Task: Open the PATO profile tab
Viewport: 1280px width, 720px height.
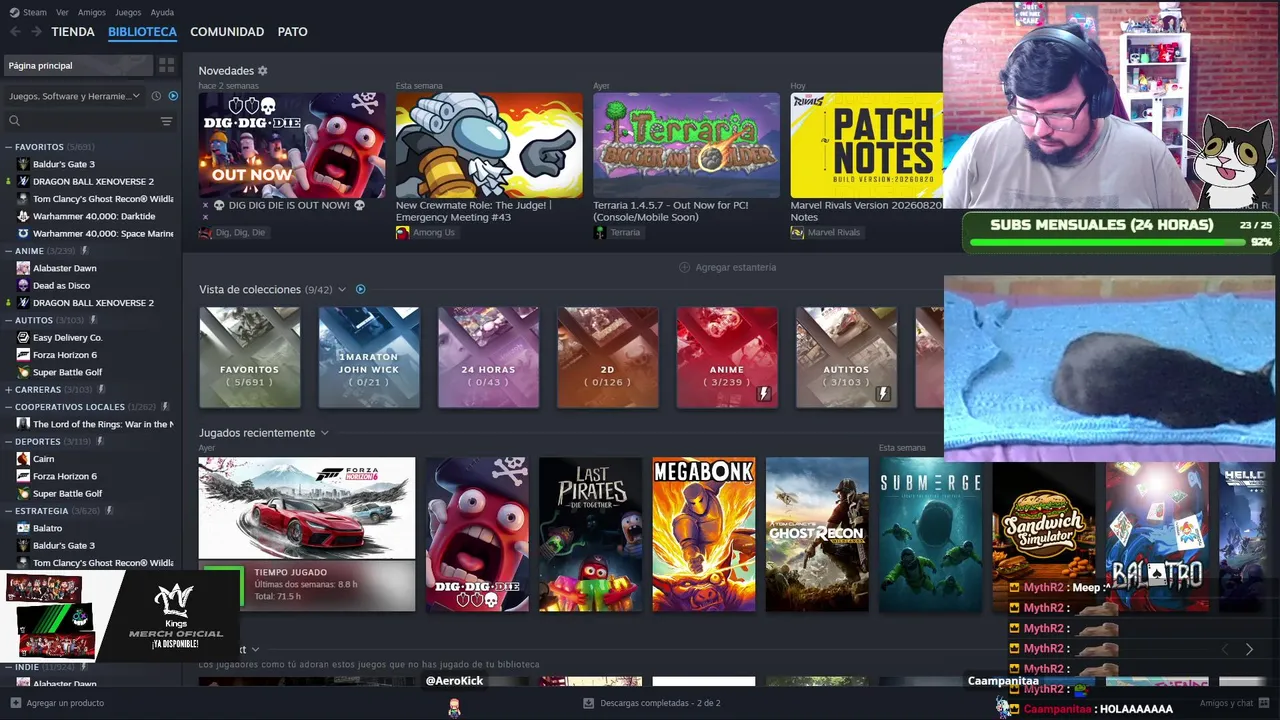Action: [x=292, y=32]
